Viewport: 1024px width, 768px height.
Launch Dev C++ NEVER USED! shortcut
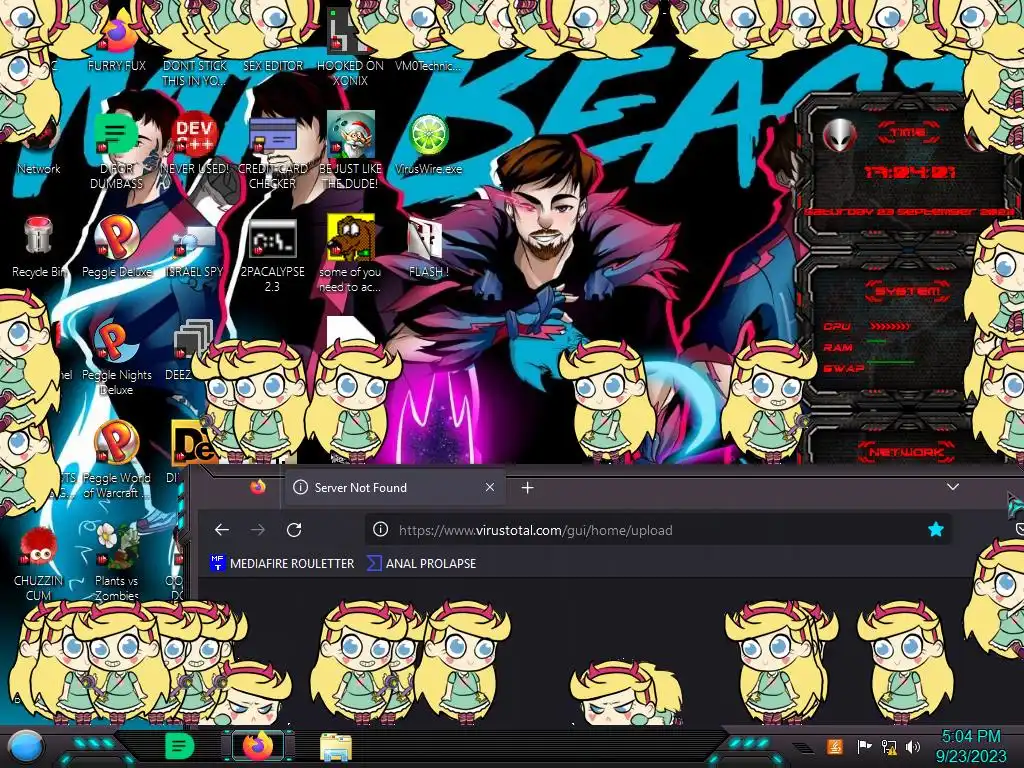195,144
